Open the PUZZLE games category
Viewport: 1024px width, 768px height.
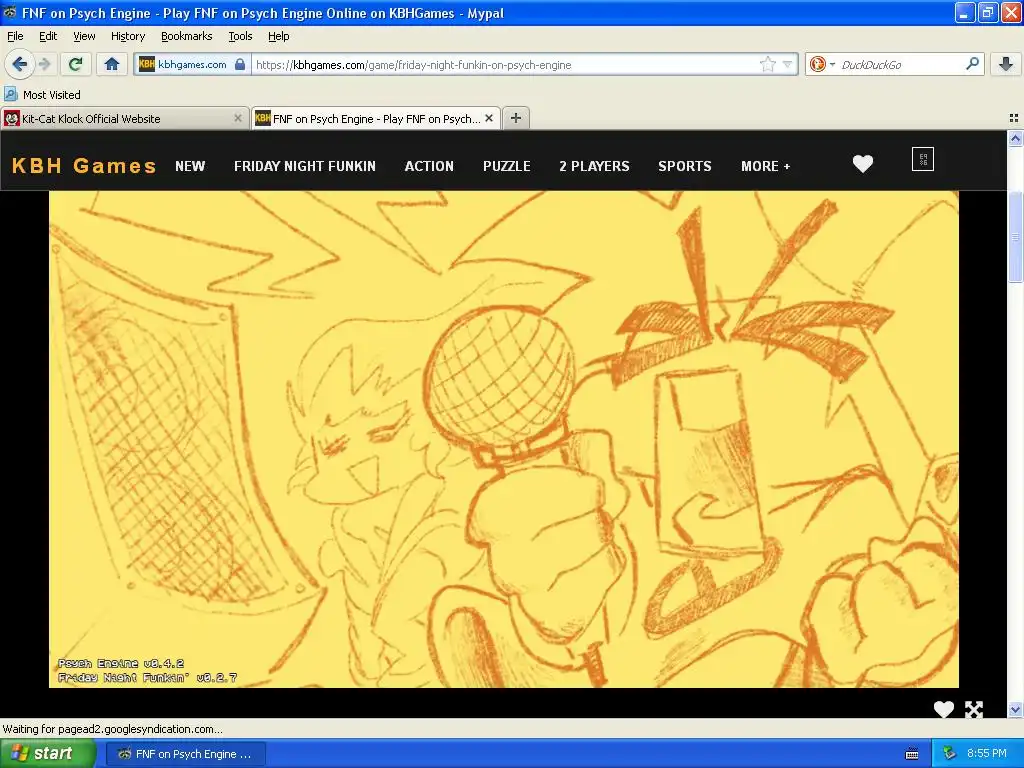click(507, 166)
